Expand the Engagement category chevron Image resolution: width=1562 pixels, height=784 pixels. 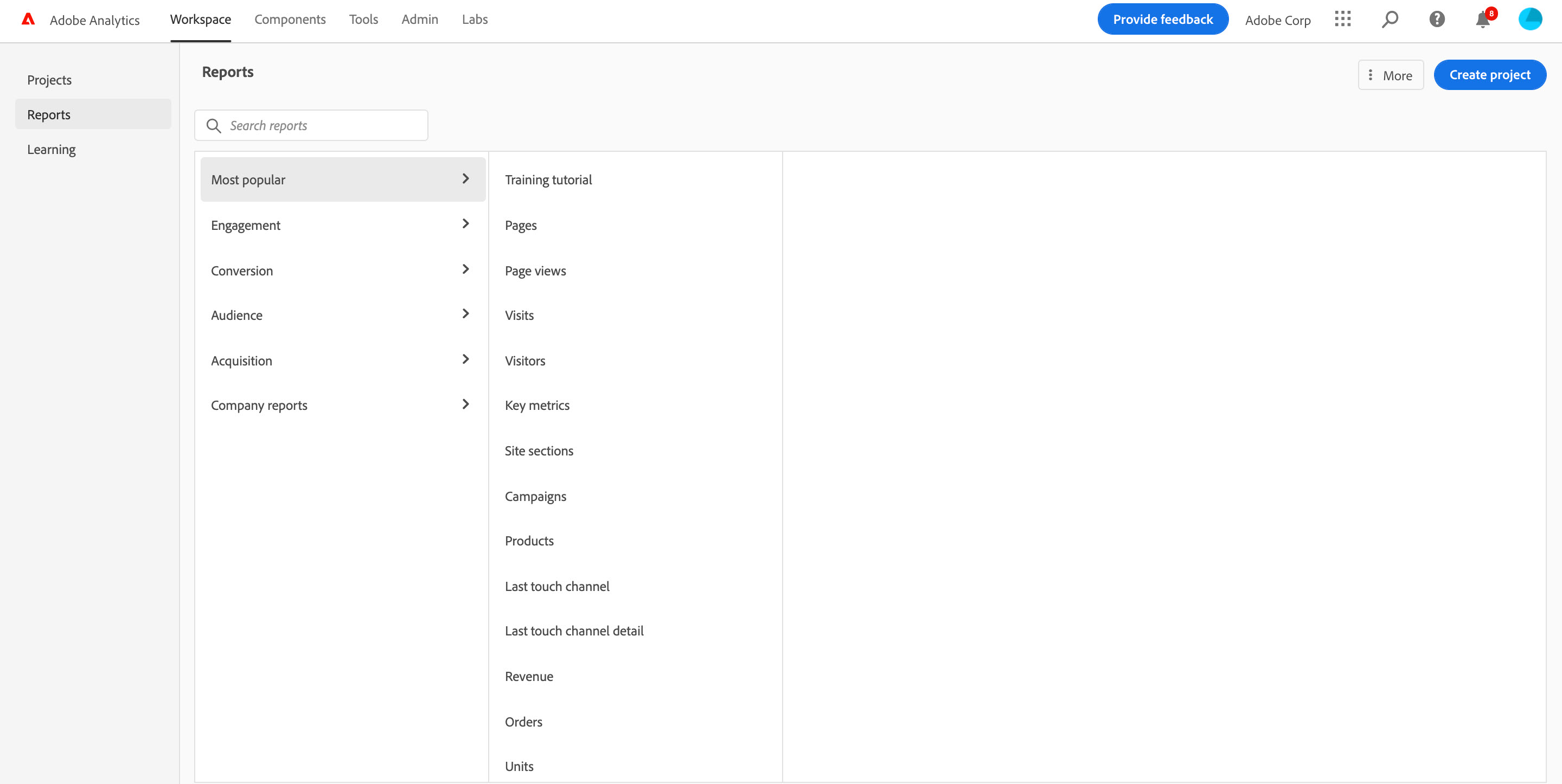click(465, 224)
